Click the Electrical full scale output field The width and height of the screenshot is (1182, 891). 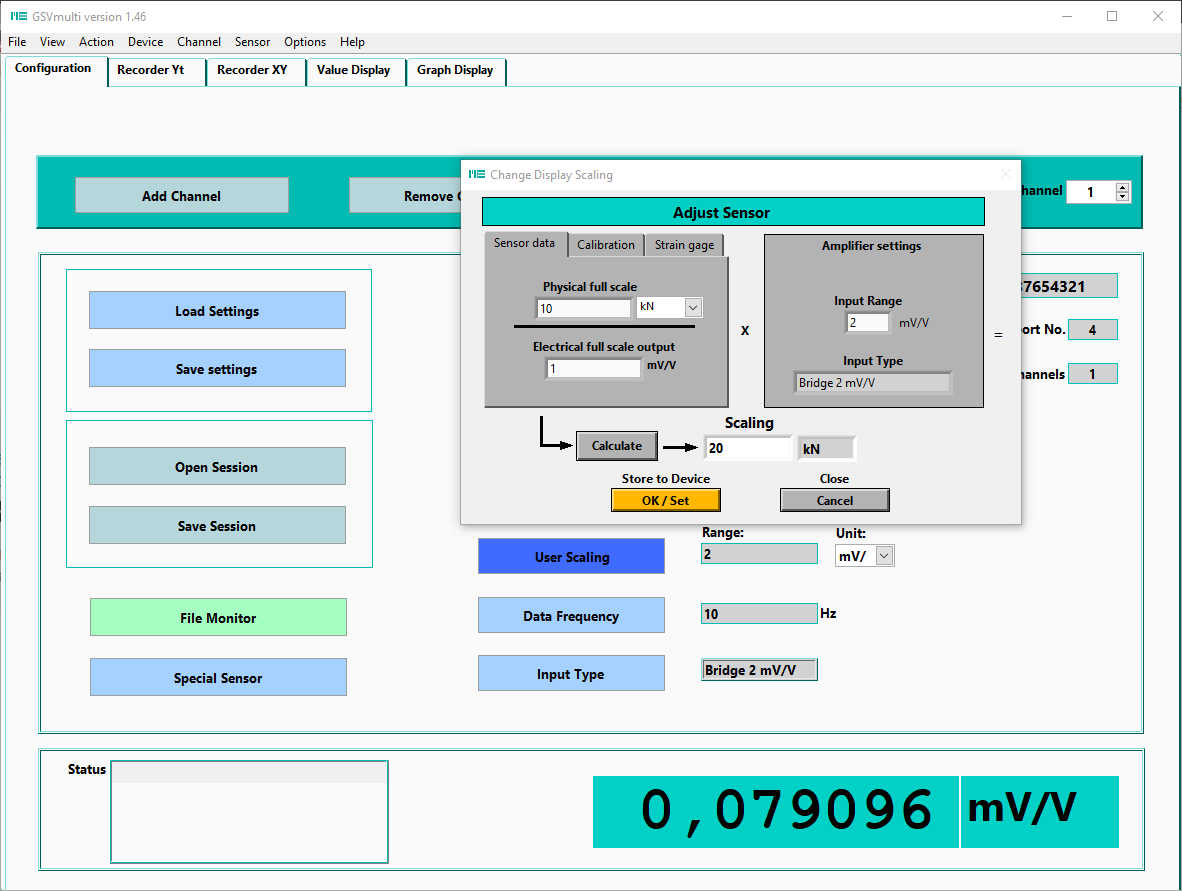point(593,368)
